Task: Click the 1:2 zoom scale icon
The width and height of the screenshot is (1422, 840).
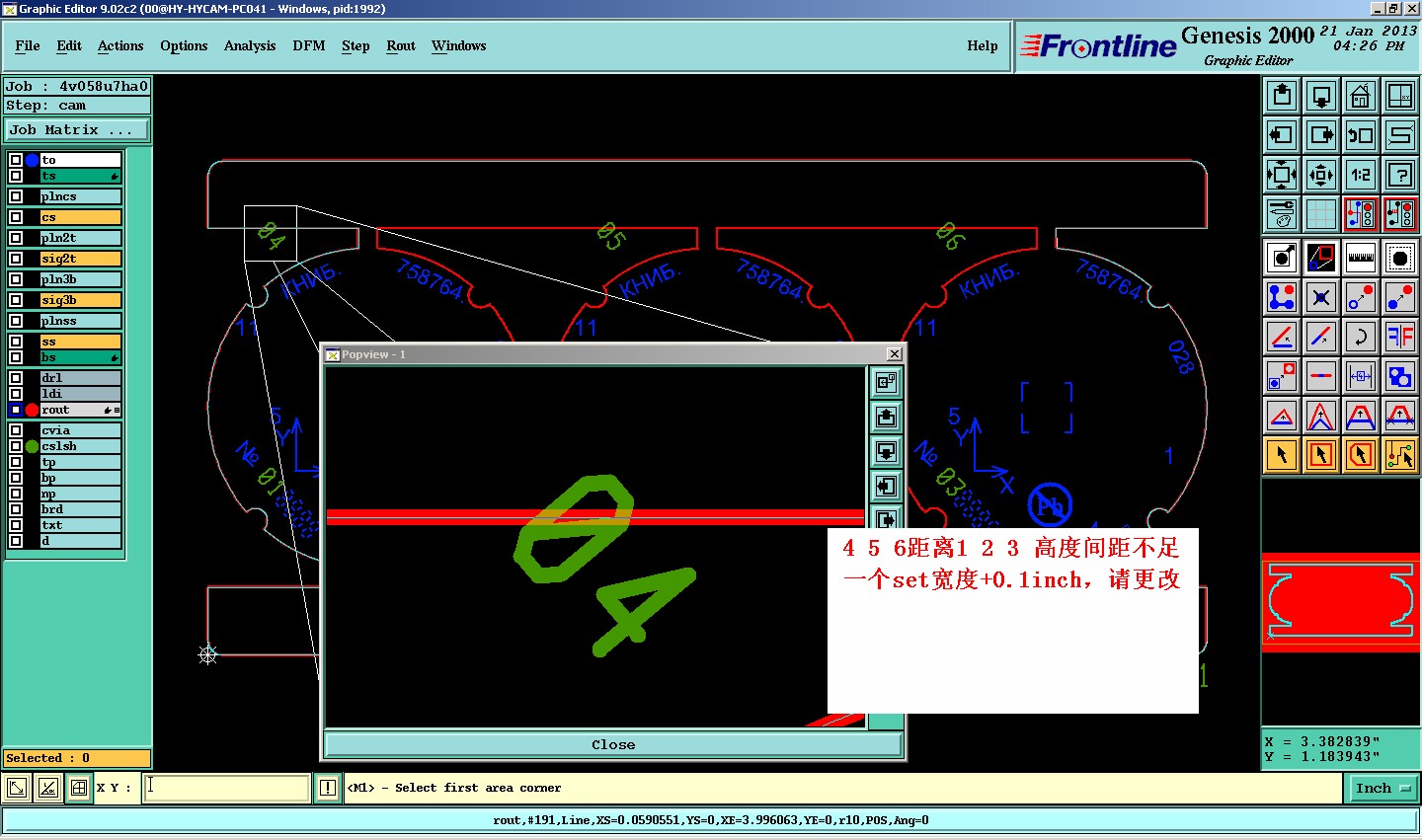Action: [1361, 175]
